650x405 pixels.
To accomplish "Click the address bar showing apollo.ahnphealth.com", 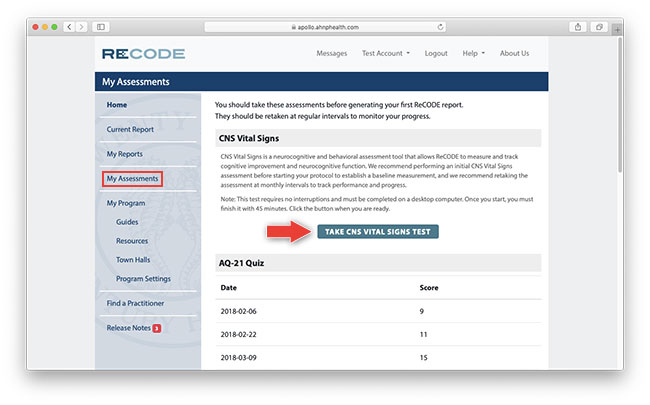I will (325, 26).
